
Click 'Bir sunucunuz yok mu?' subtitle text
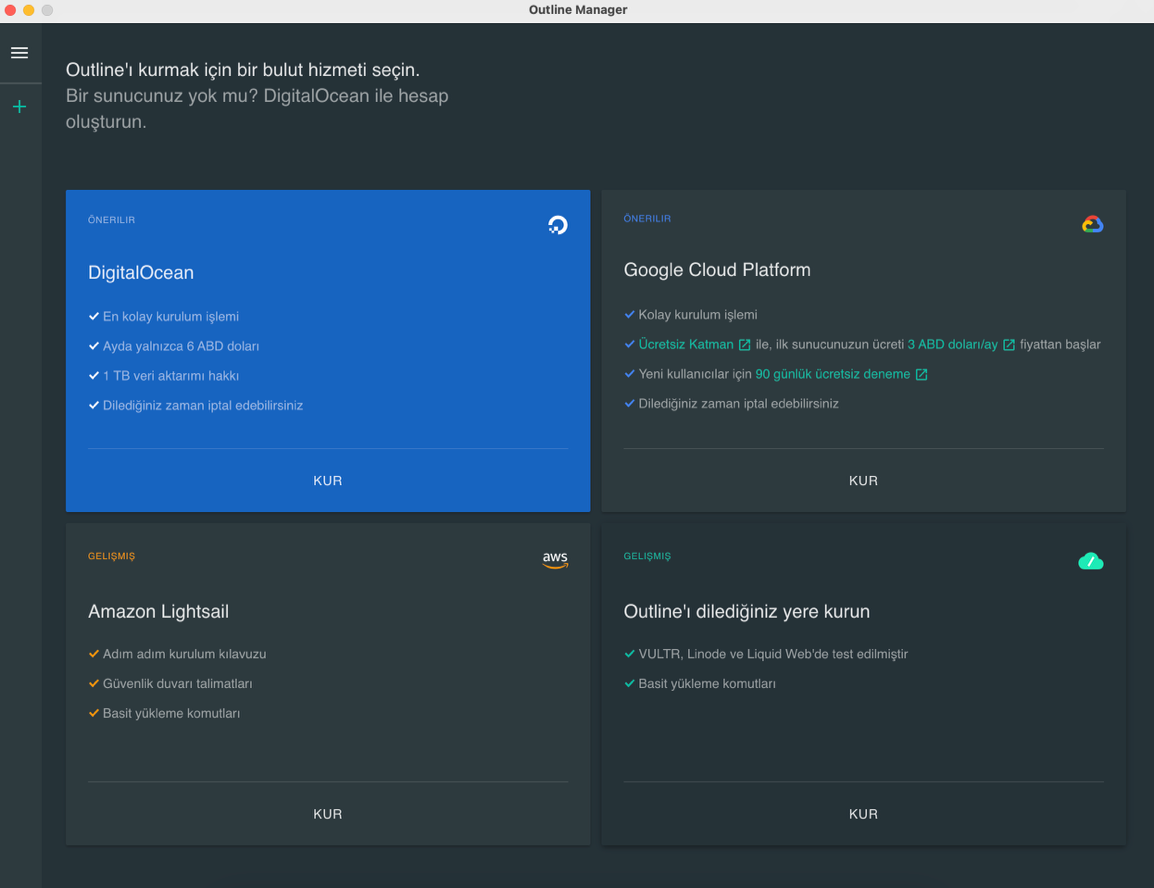161,96
